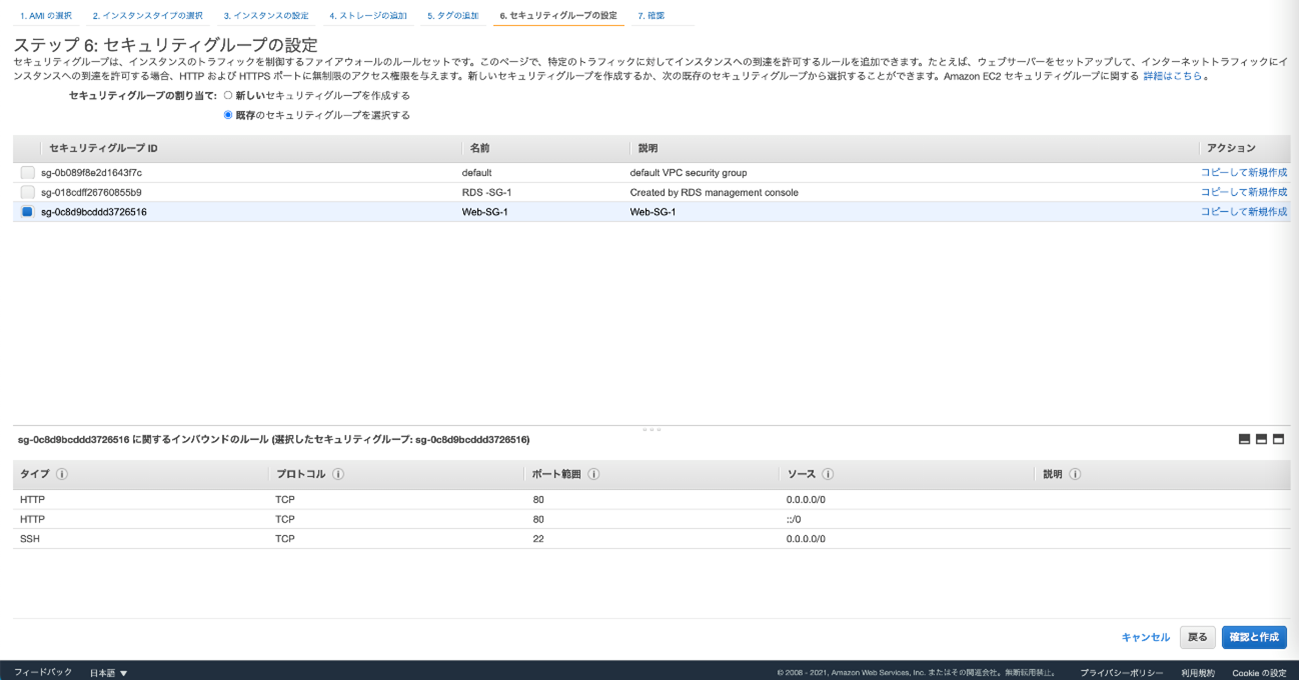This screenshot has height=680, width=1299.
Task: Click info icon next to タイプ column
Action: [x=62, y=475]
